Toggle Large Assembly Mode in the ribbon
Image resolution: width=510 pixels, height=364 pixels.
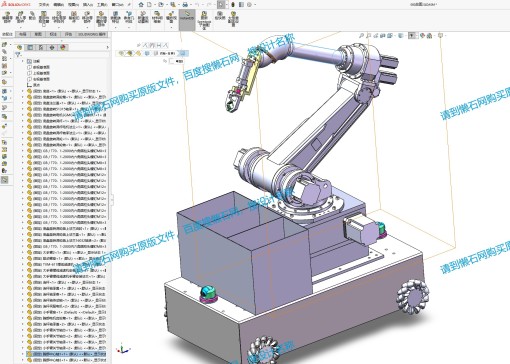click(233, 18)
